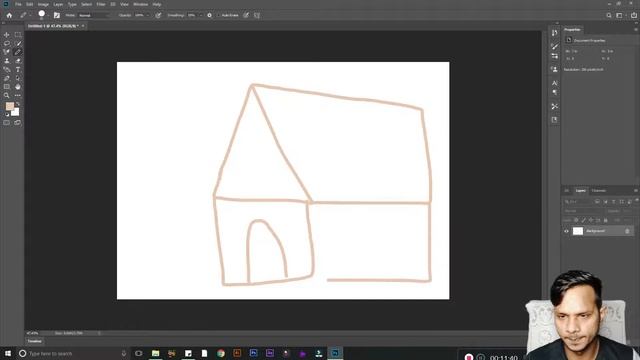The width and height of the screenshot is (640, 360).
Task: Open the Windows Start menu
Action: point(8,353)
